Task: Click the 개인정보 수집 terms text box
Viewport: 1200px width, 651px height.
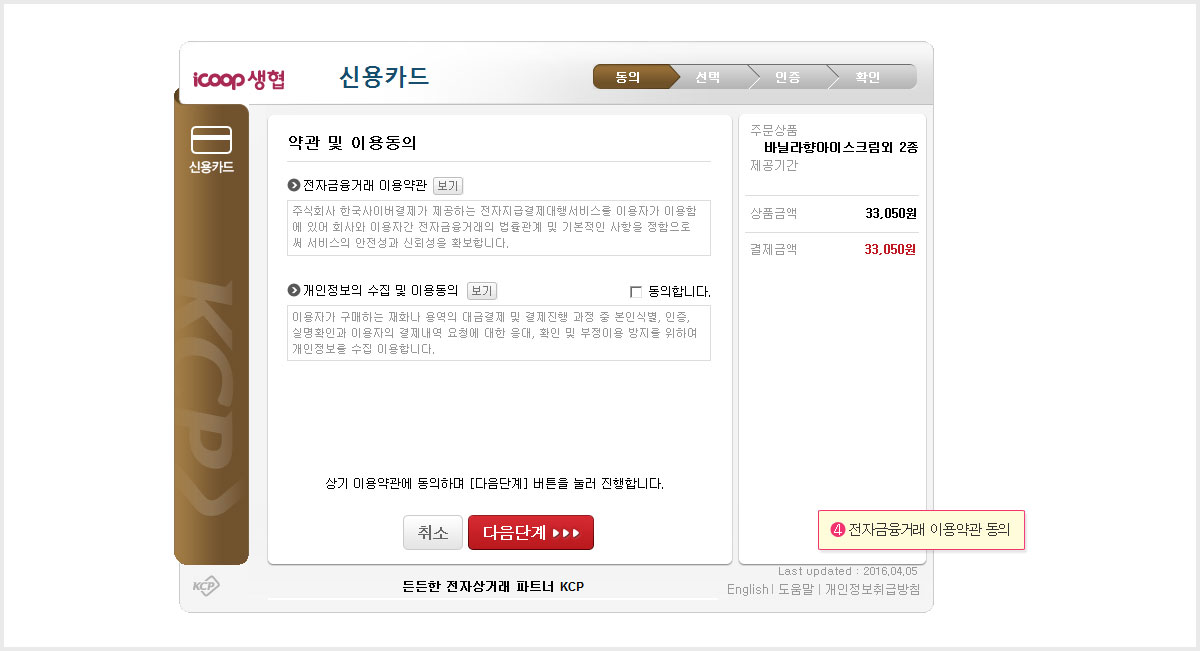Action: [x=499, y=333]
